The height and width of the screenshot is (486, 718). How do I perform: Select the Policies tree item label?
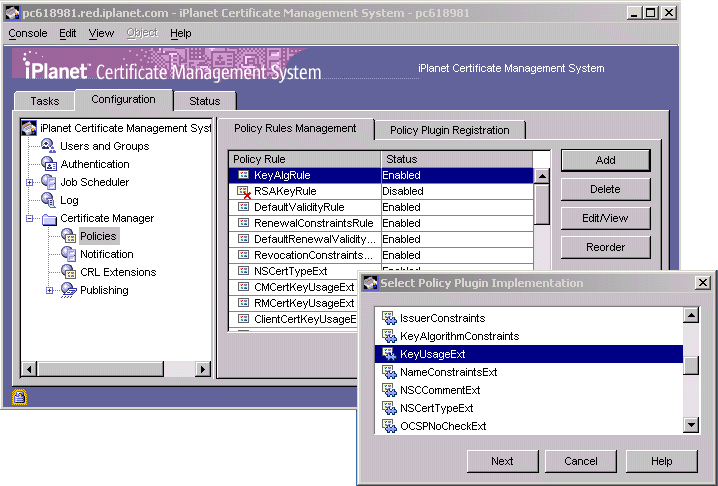pos(98,236)
